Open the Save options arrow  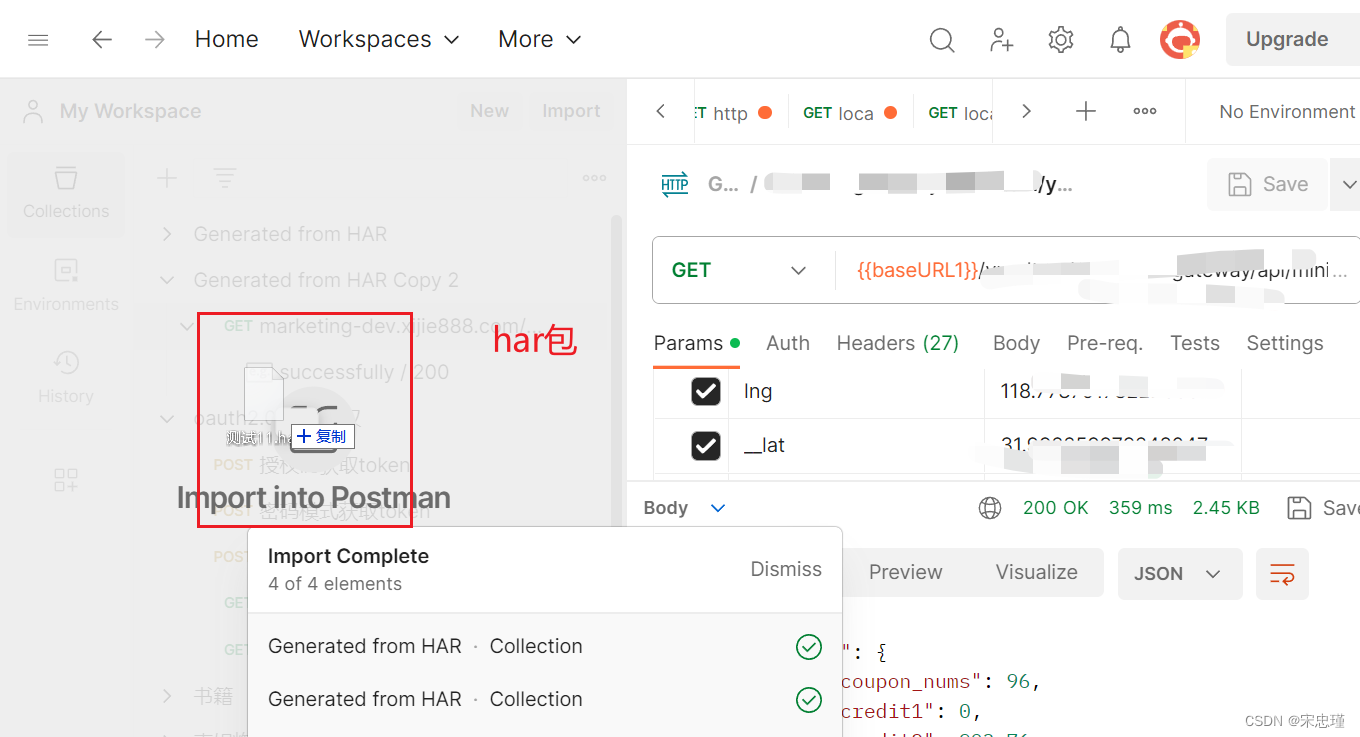(x=1347, y=184)
